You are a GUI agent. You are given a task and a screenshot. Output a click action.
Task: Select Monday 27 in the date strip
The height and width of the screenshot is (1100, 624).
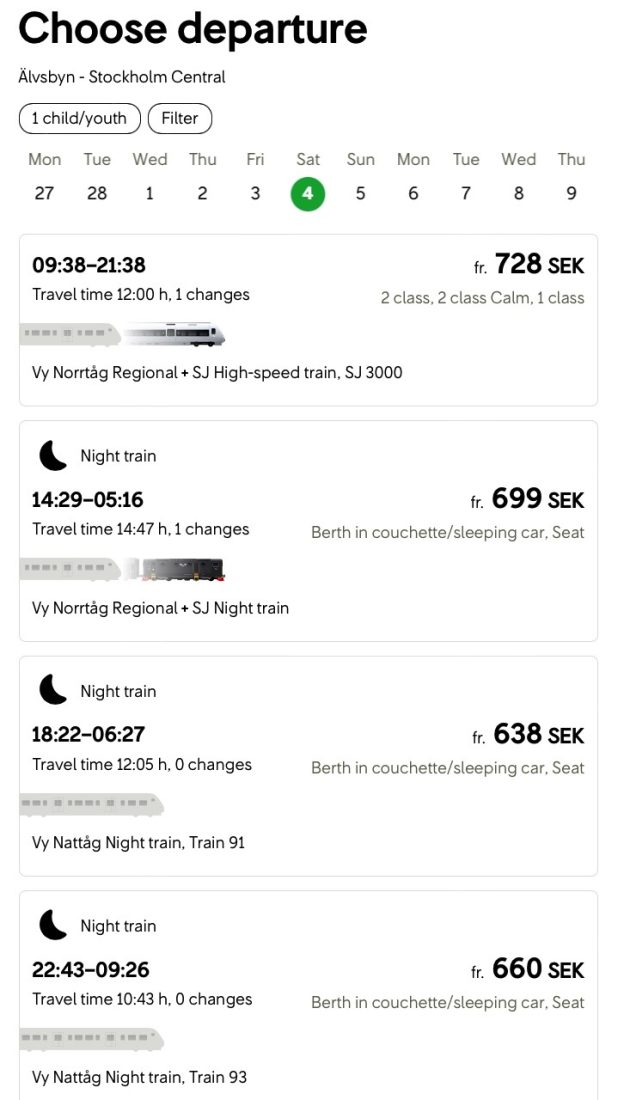[x=44, y=177]
